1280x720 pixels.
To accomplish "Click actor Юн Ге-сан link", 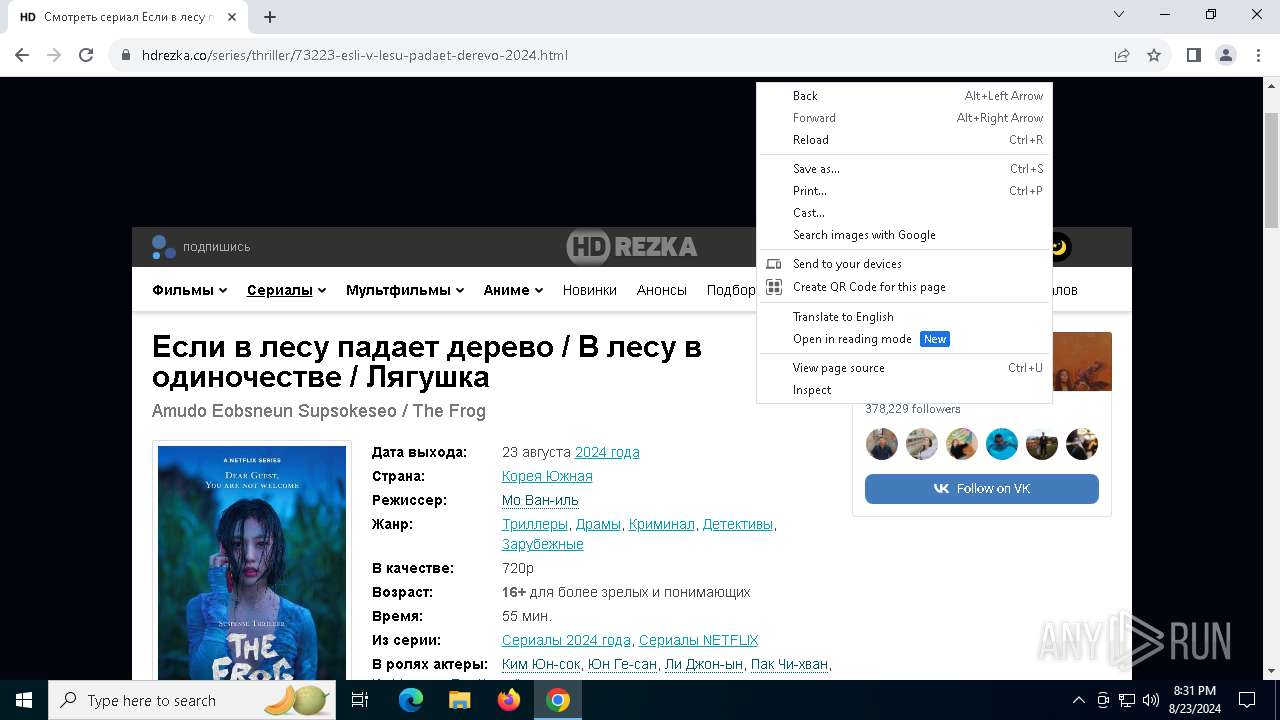I will 622,664.
